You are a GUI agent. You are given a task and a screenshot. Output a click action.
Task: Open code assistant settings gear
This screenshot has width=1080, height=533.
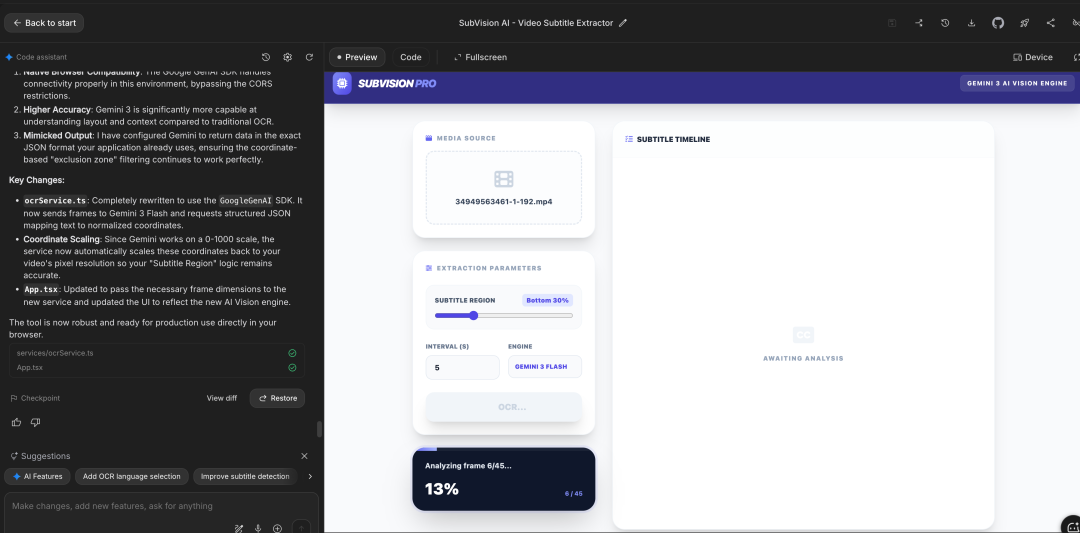tap(287, 57)
